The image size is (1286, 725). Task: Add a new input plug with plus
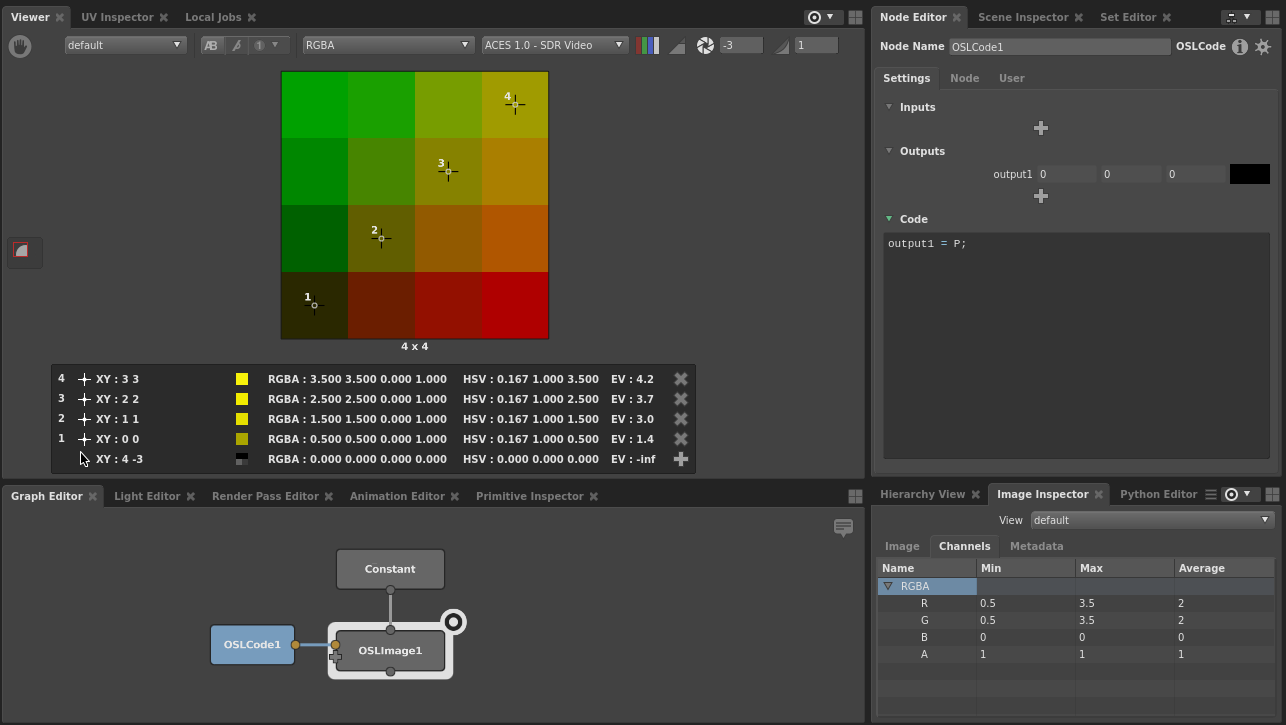coord(1041,128)
